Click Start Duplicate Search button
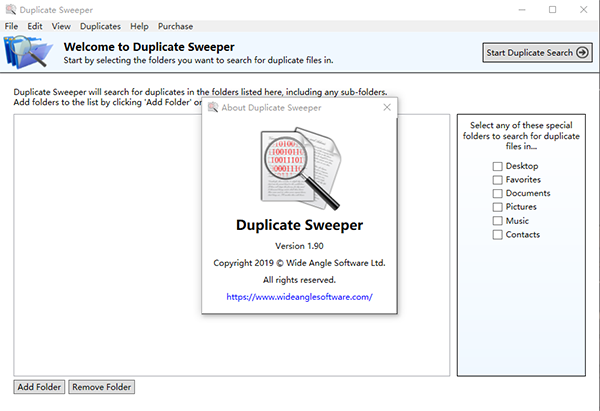600x411 pixels. tap(537, 52)
